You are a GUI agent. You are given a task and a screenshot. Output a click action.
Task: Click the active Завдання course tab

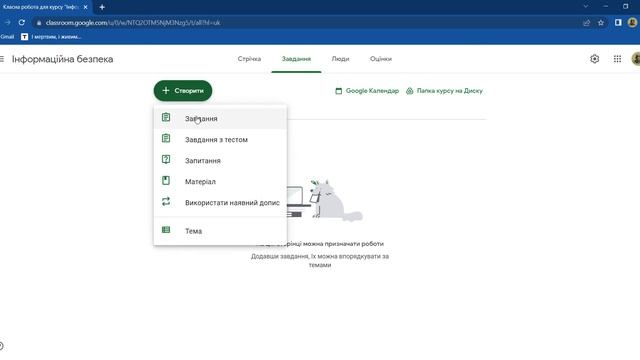click(x=296, y=59)
